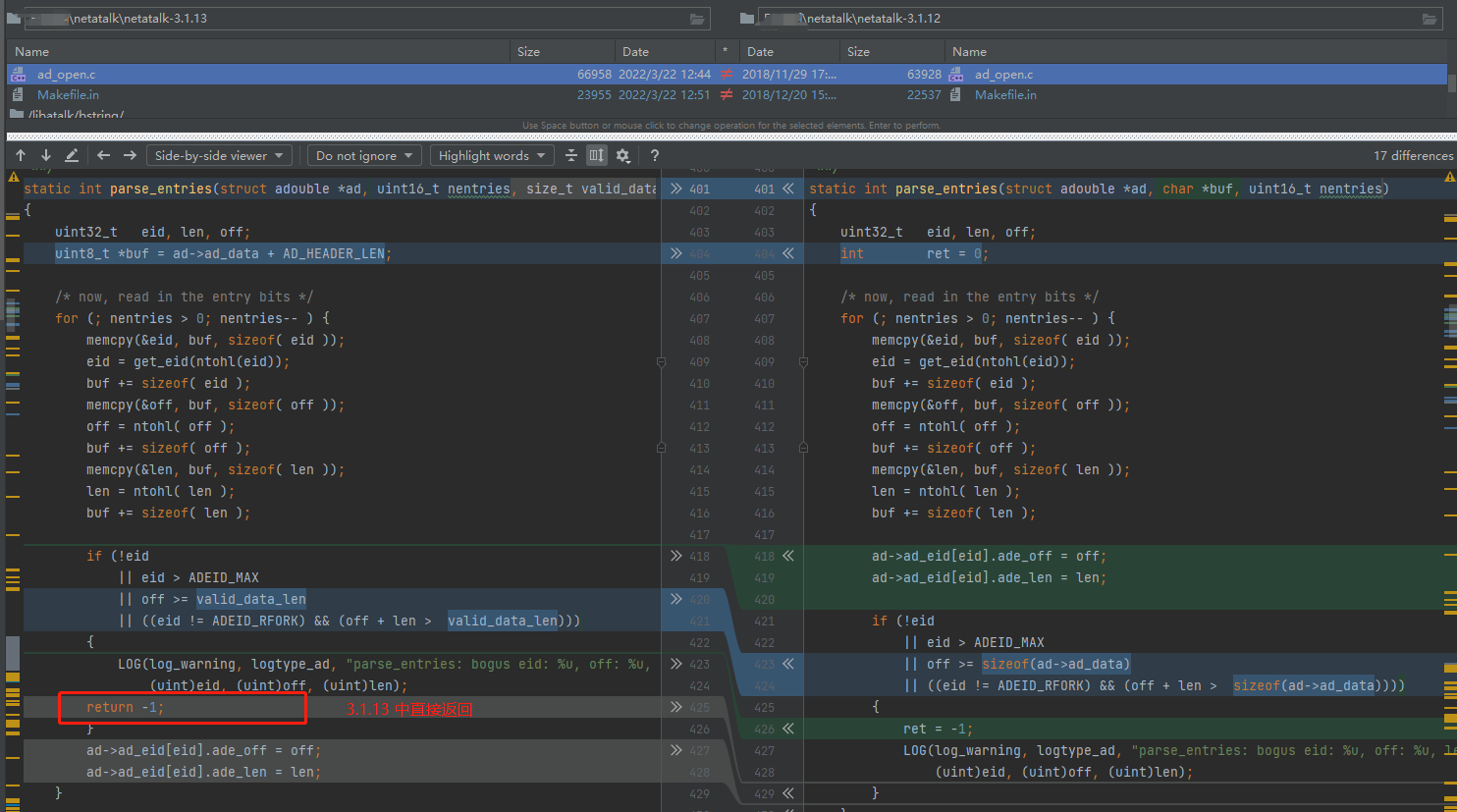1457x812 pixels.
Task: Apply left change at line 418
Action: click(676, 556)
